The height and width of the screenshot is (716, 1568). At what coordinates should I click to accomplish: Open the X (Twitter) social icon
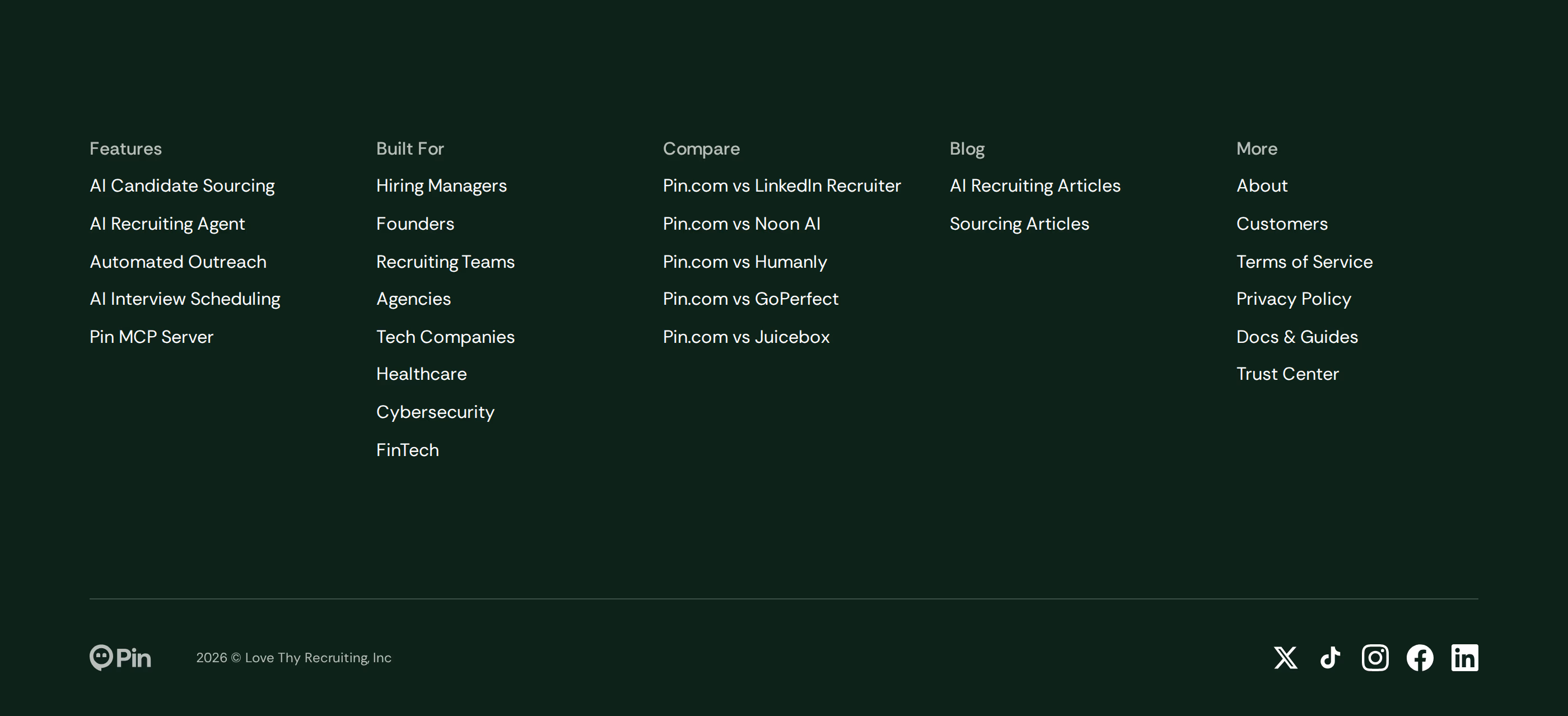click(1286, 658)
